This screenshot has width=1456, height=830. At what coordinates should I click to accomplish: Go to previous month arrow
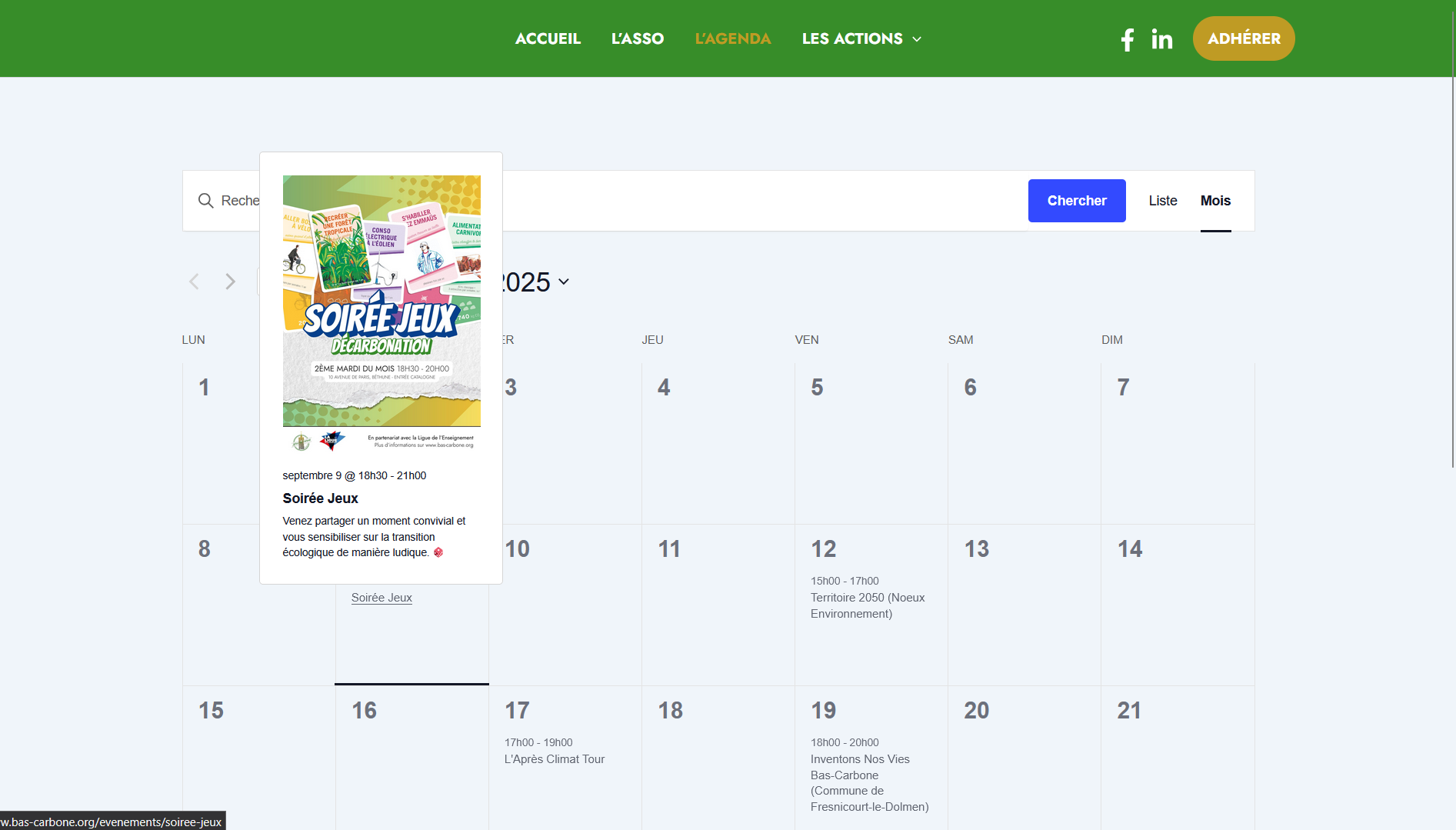coord(195,282)
